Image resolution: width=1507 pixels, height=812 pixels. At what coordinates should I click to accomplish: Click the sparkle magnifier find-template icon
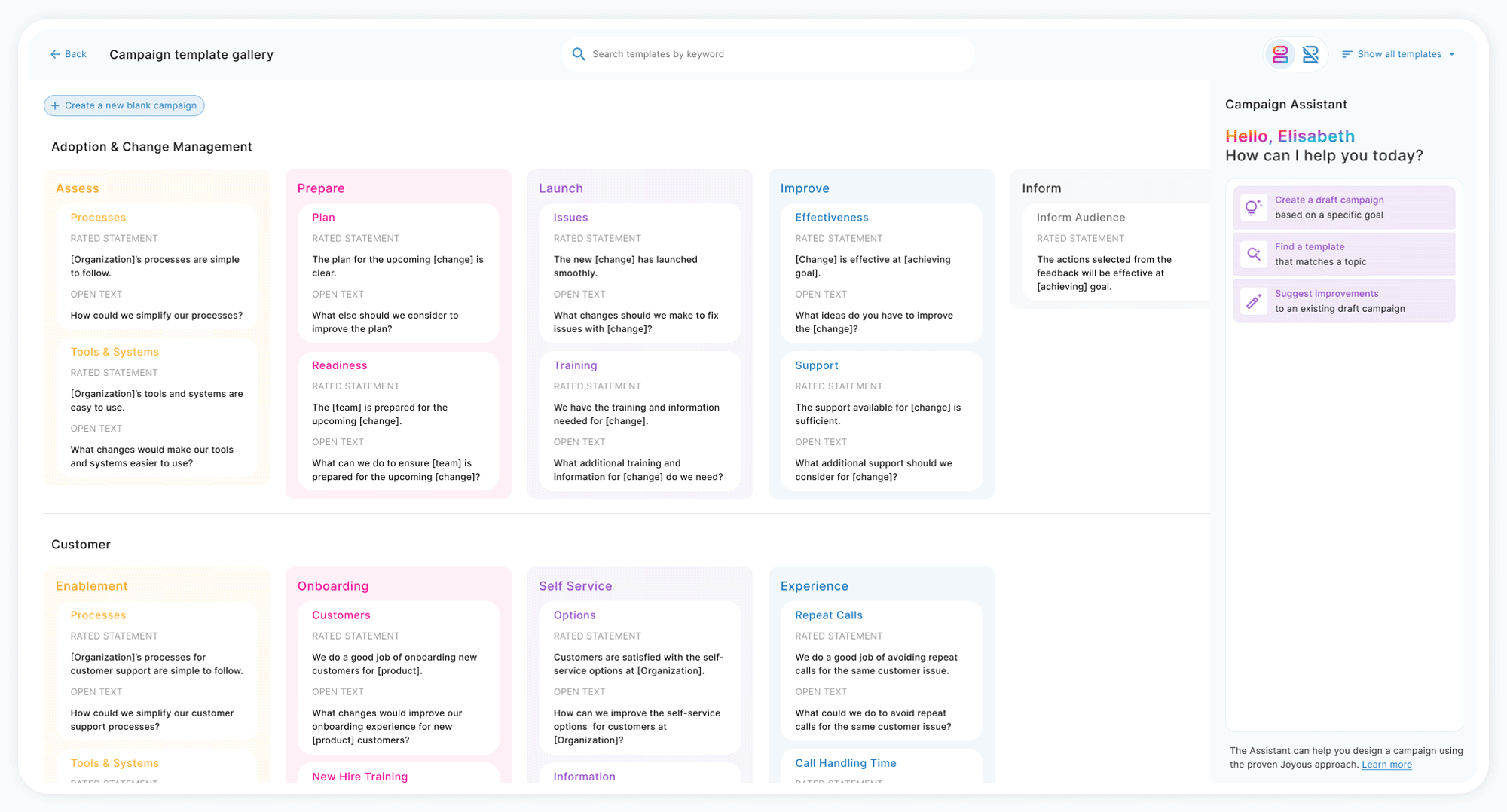tap(1253, 255)
